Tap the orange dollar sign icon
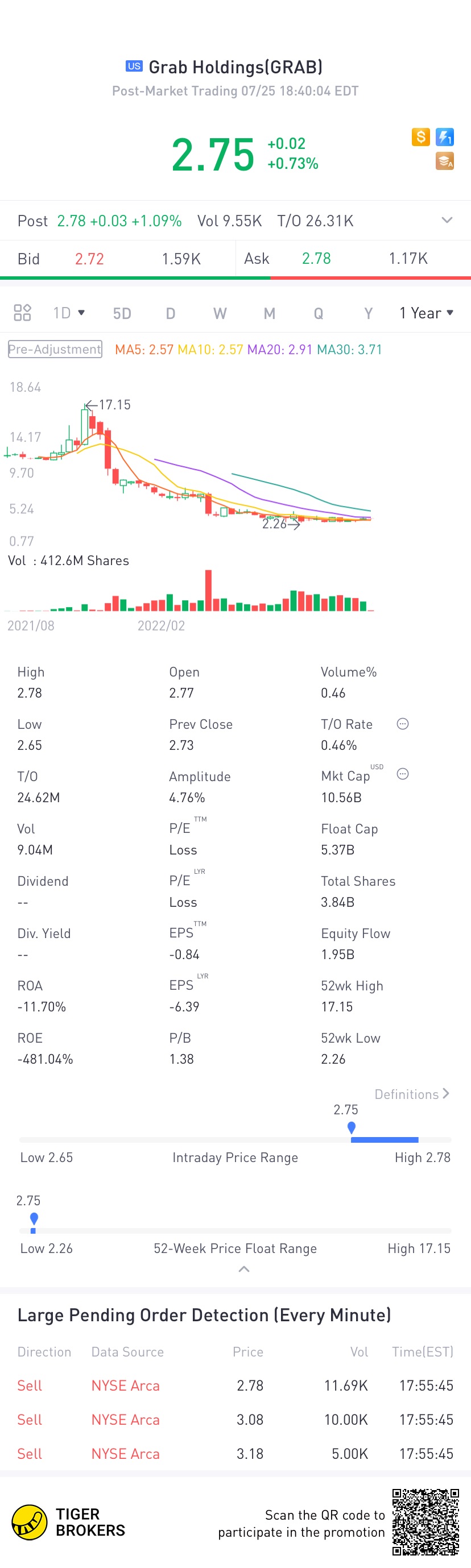Image resolution: width=471 pixels, height=1568 pixels. pyautogui.click(x=420, y=137)
